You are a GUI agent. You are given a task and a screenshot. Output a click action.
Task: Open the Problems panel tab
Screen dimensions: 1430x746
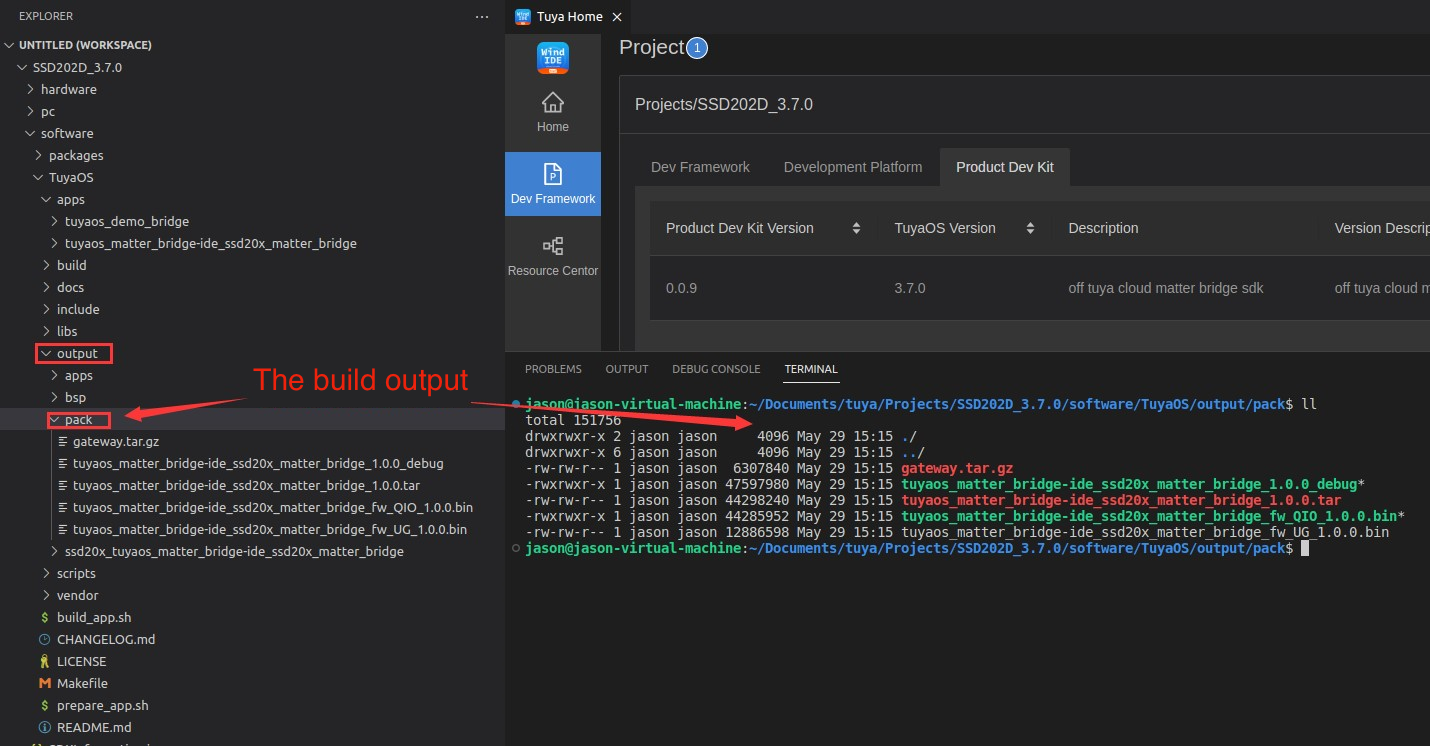pos(553,369)
